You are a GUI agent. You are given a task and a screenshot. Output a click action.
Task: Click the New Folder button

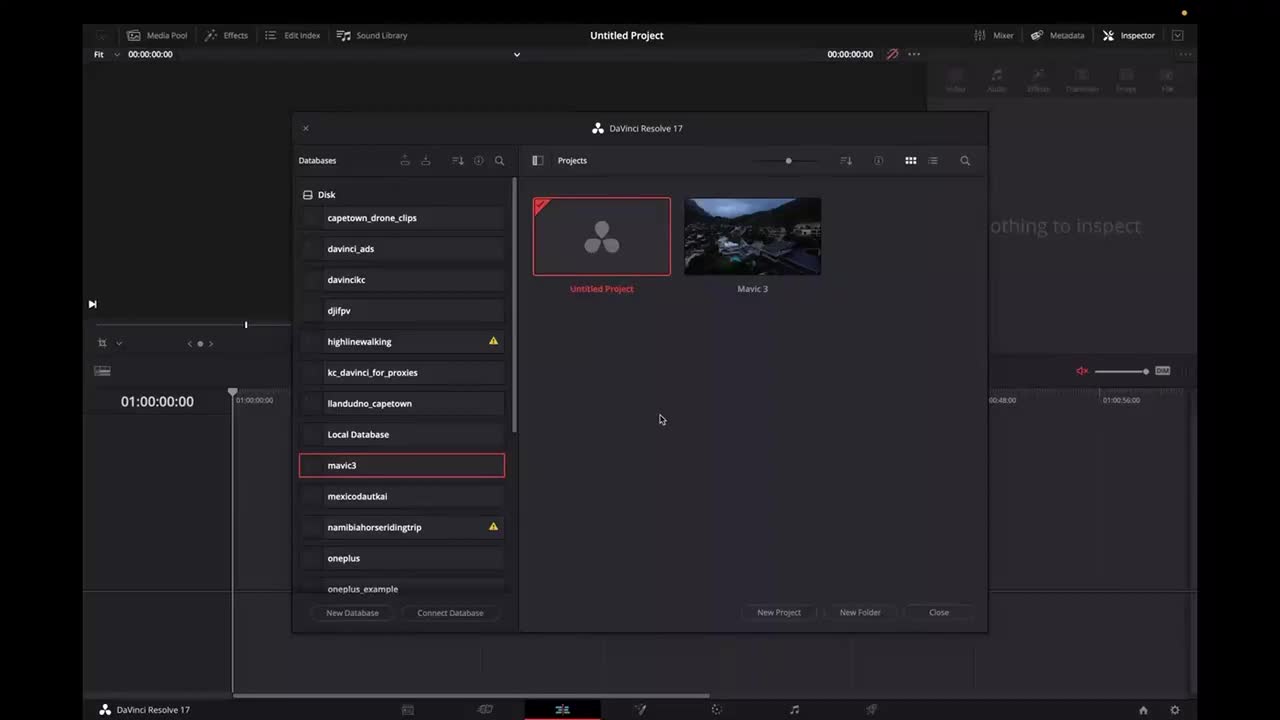point(860,612)
